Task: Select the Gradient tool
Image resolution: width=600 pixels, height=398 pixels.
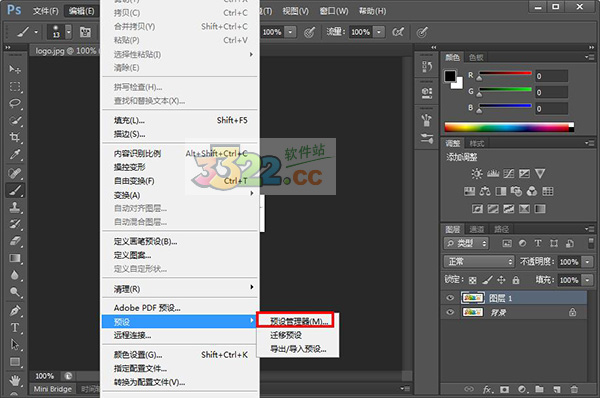Action: pyautogui.click(x=15, y=258)
